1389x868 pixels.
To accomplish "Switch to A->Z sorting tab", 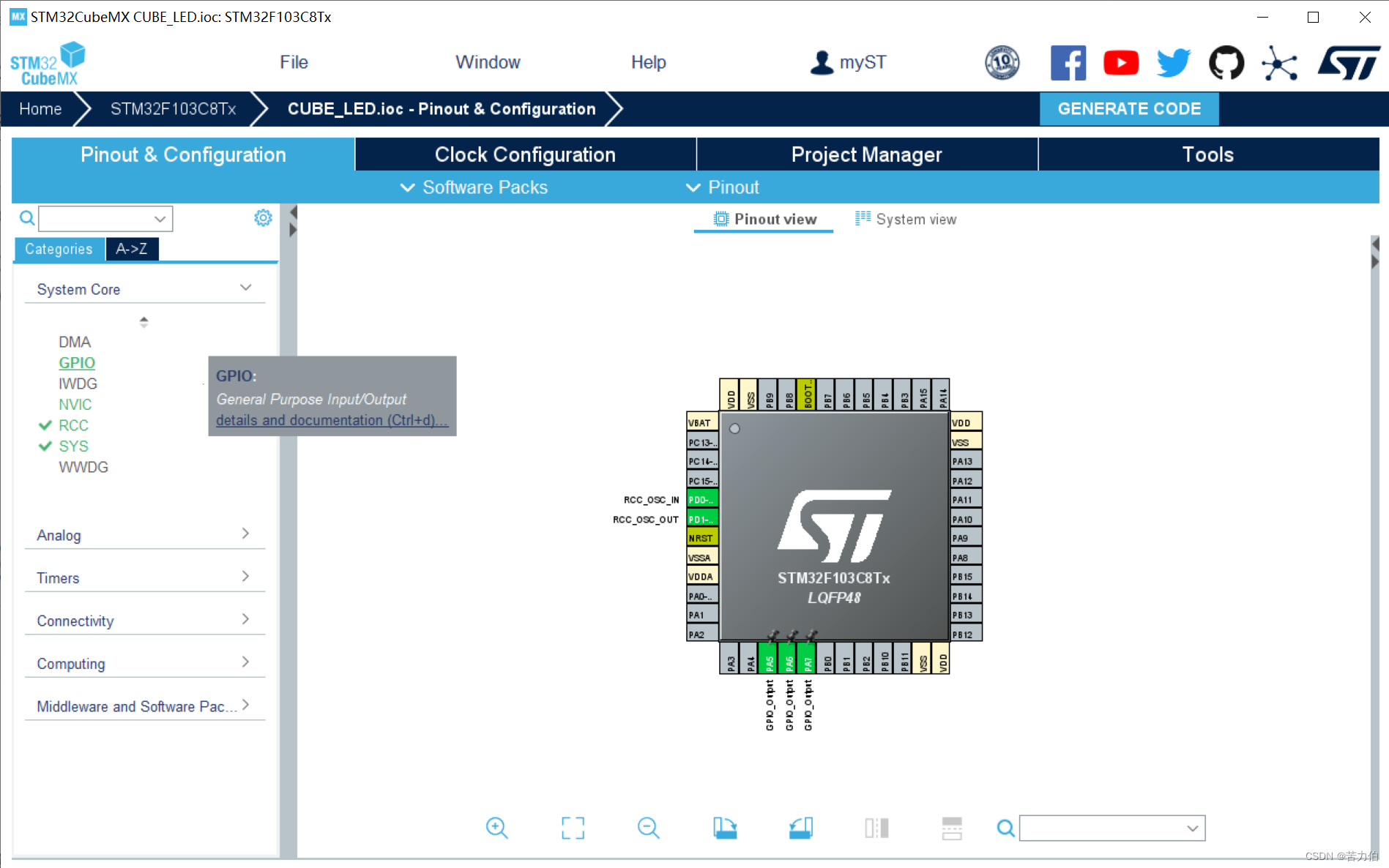I will (132, 249).
